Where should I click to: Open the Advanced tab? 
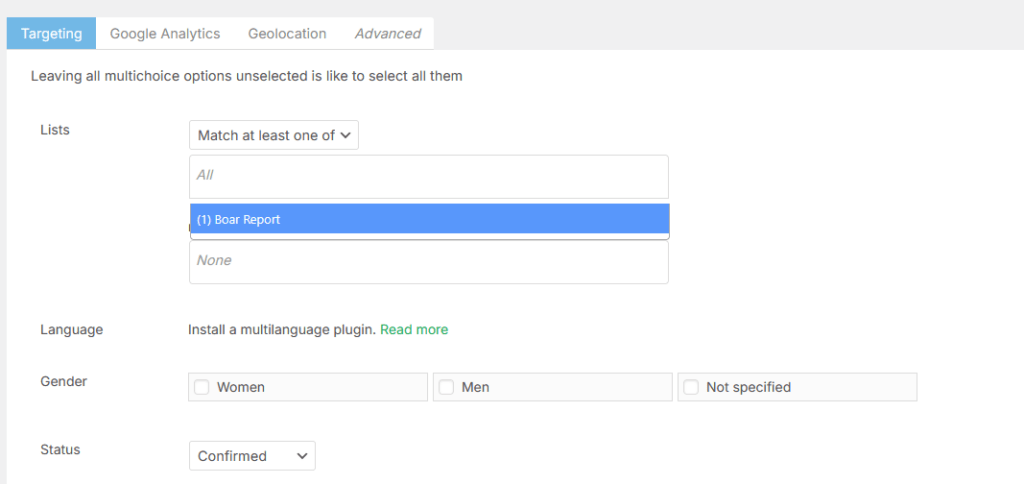[x=387, y=33]
